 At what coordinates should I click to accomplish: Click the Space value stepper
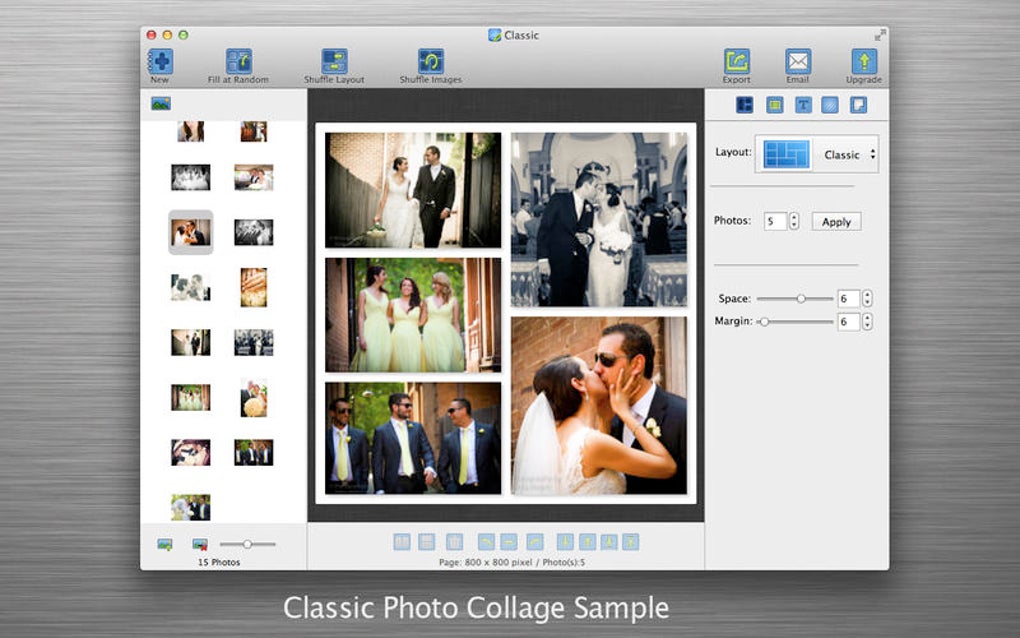[x=867, y=298]
